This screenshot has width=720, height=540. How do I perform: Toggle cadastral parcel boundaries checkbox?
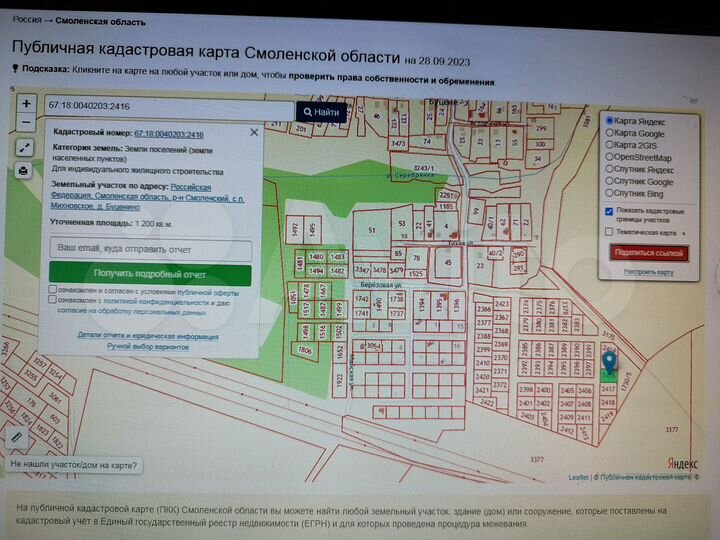click(609, 211)
